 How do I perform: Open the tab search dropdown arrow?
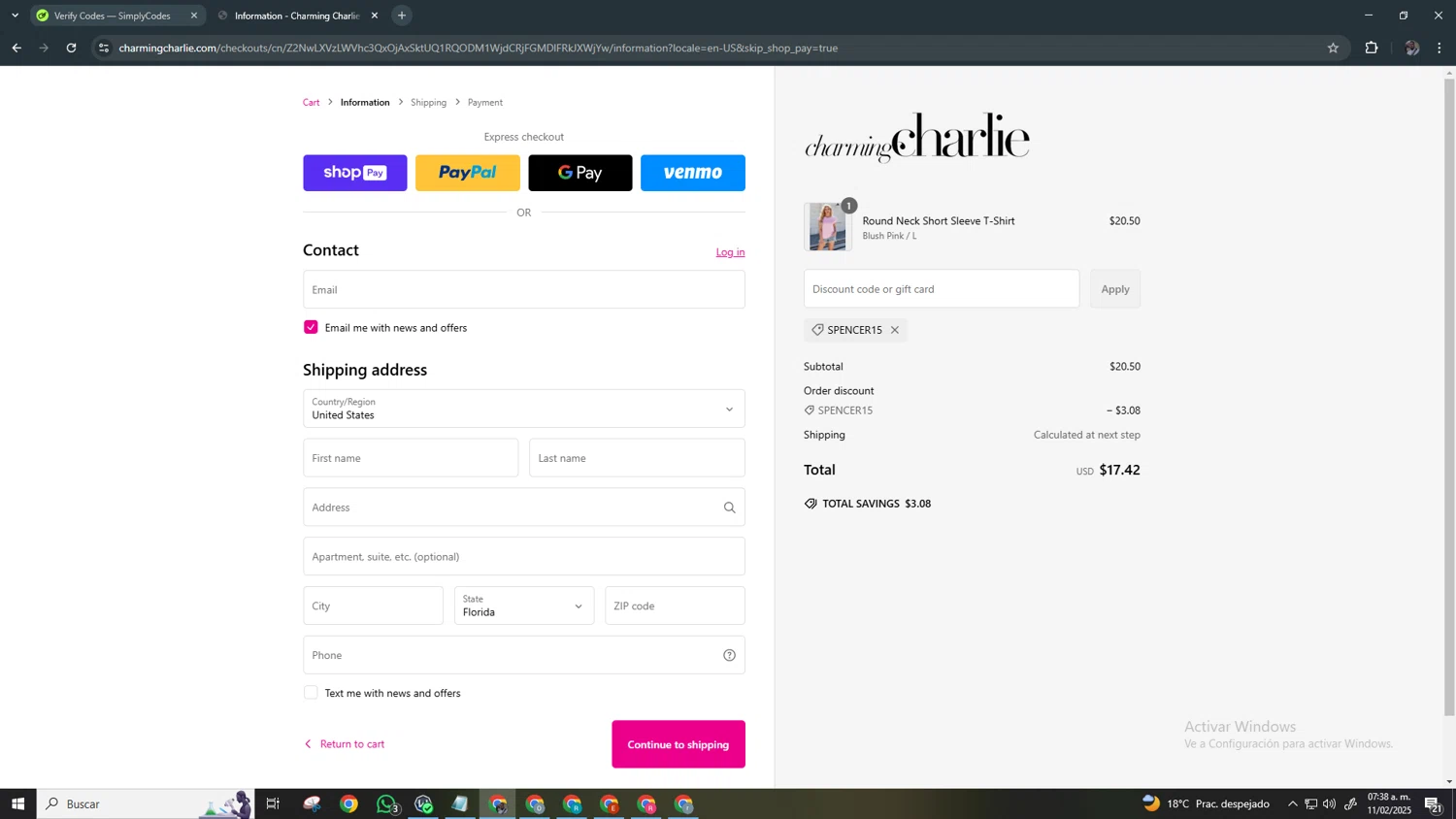point(15,16)
